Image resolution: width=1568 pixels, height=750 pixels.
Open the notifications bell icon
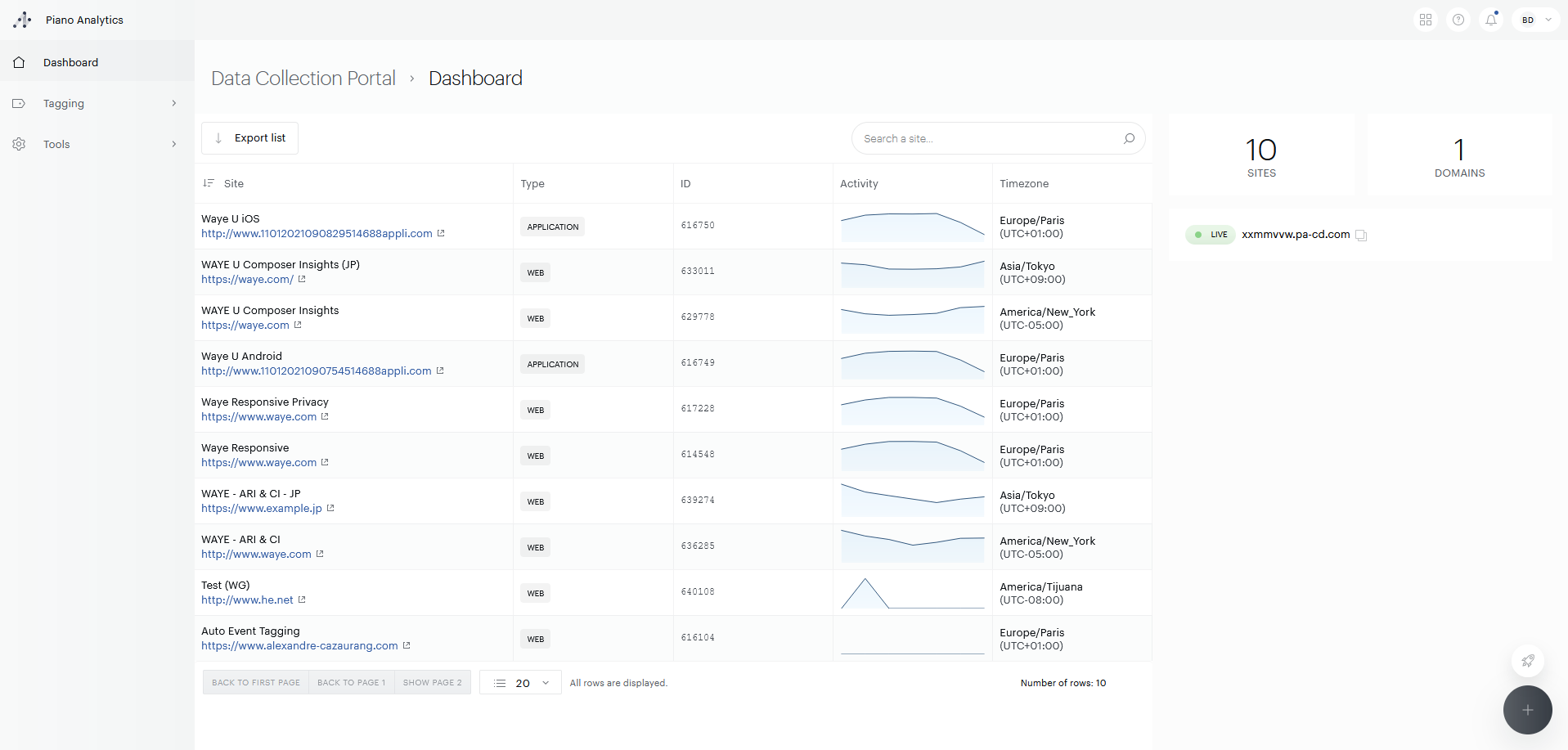coord(1491,20)
